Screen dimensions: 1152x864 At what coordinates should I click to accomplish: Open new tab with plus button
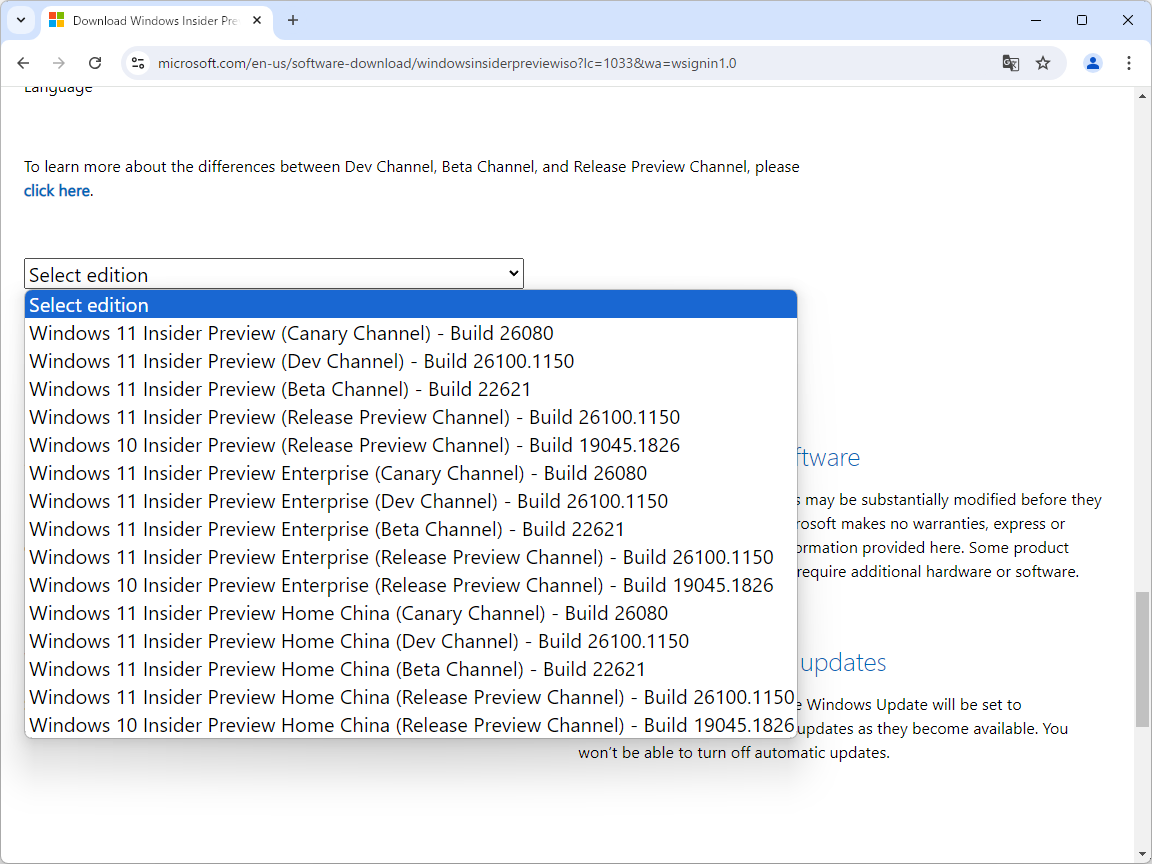pos(293,20)
